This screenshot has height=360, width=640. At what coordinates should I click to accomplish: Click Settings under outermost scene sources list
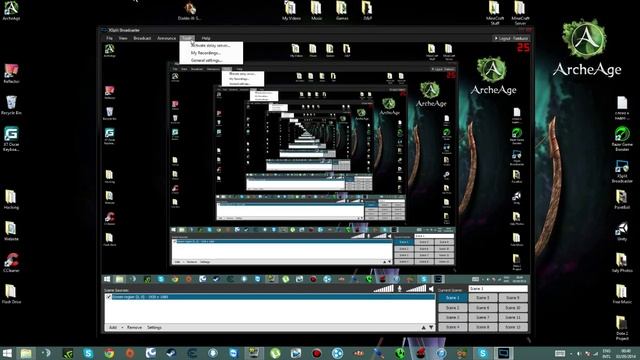pos(154,327)
